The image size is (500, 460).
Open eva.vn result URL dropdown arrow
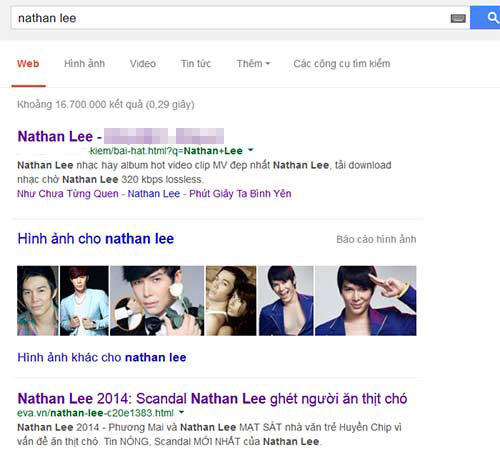[182, 412]
